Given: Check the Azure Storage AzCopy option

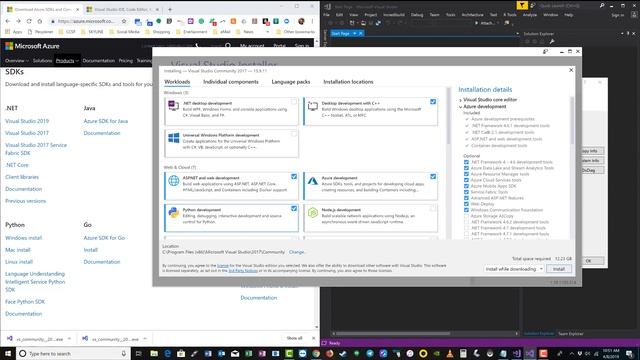Looking at the screenshot, I should tap(466, 216).
